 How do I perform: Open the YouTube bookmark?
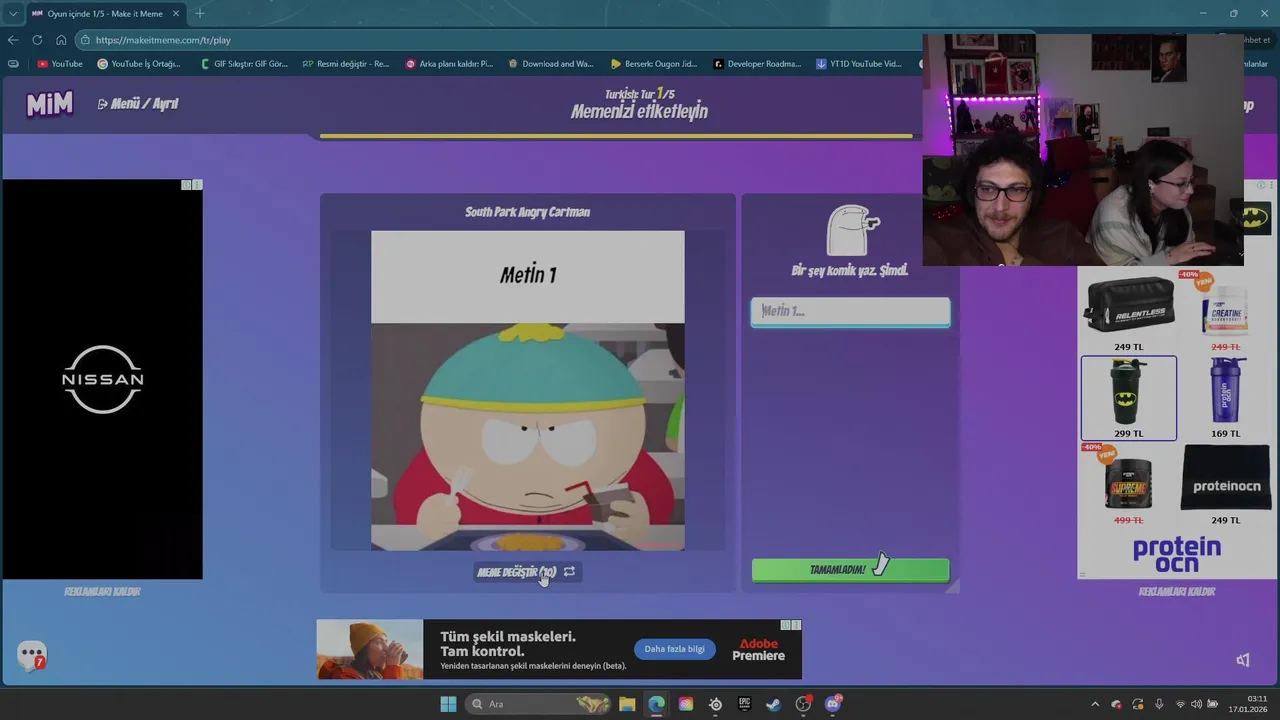(x=60, y=64)
